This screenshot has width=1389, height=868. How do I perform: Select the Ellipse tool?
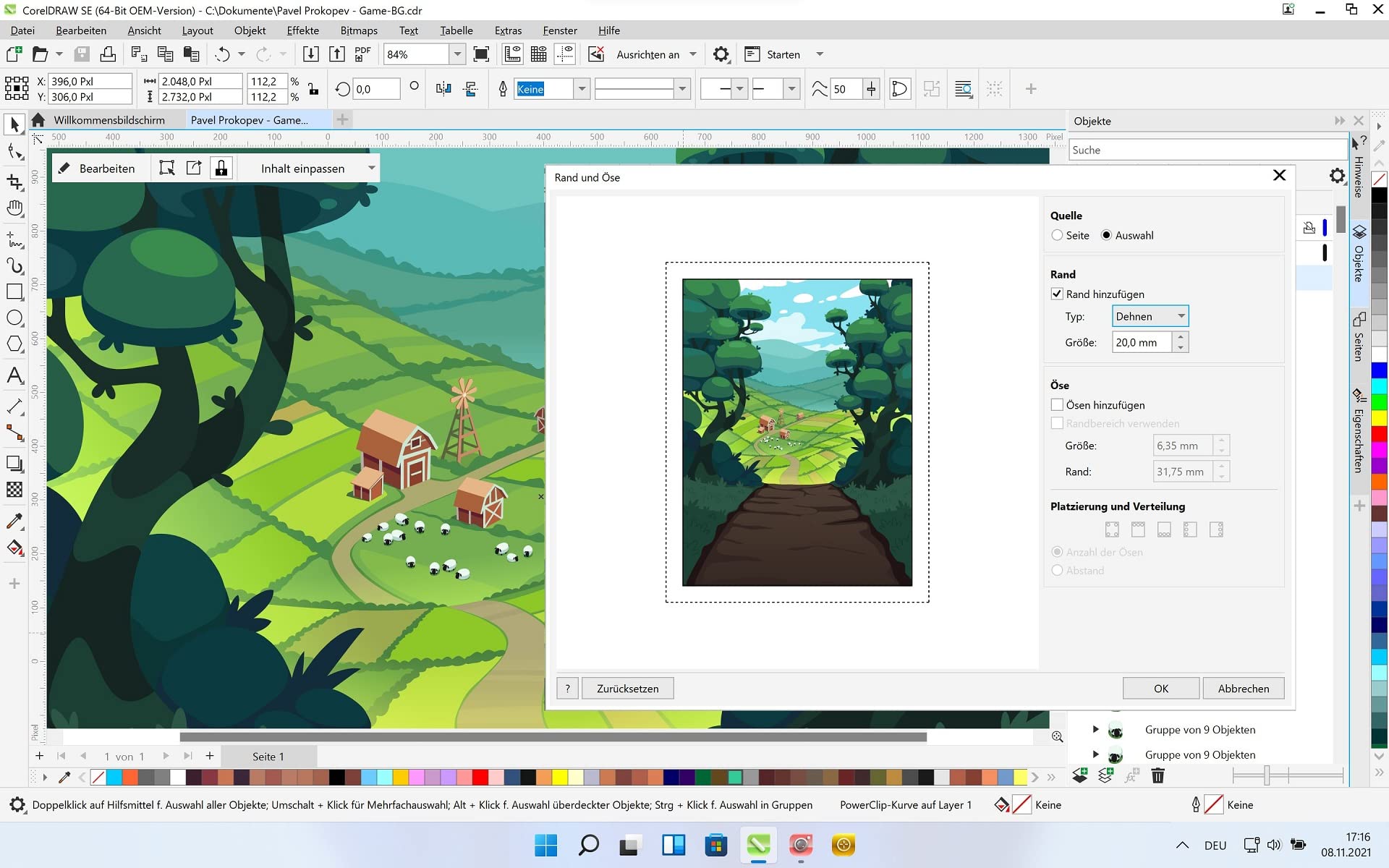pyautogui.click(x=14, y=318)
